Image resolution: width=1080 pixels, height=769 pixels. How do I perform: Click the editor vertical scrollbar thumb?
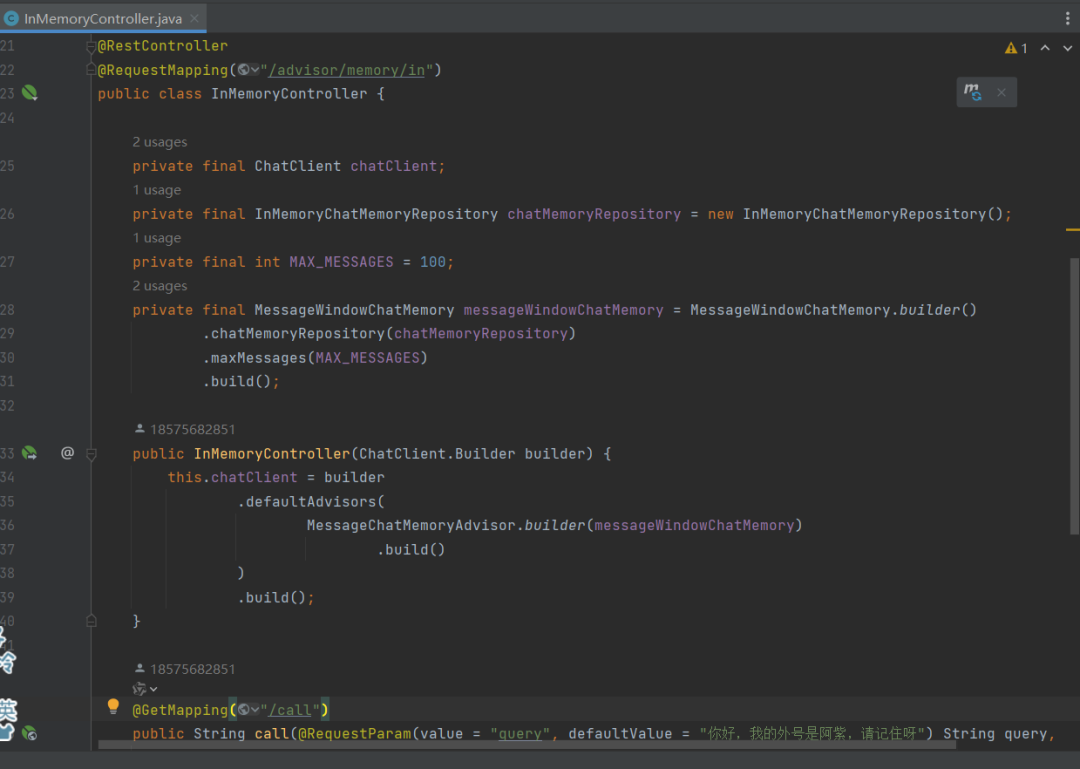point(1074,396)
